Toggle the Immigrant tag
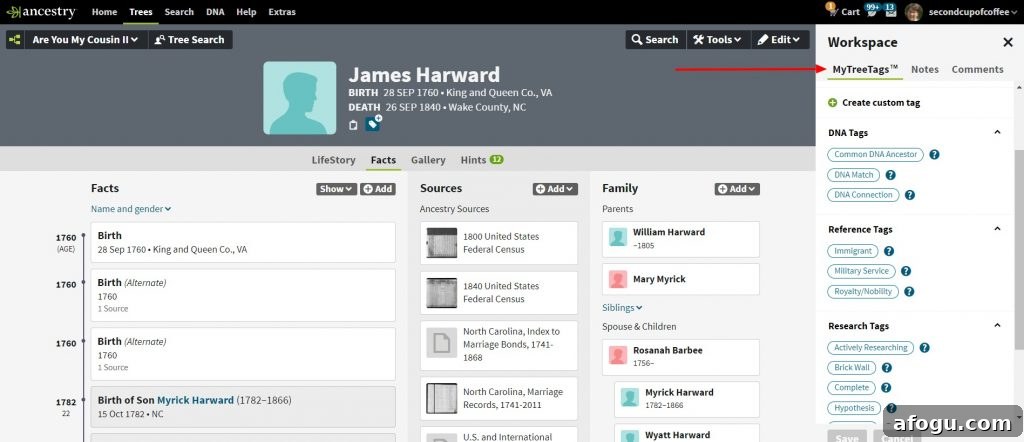The height and width of the screenshot is (442, 1024). (x=852, y=251)
